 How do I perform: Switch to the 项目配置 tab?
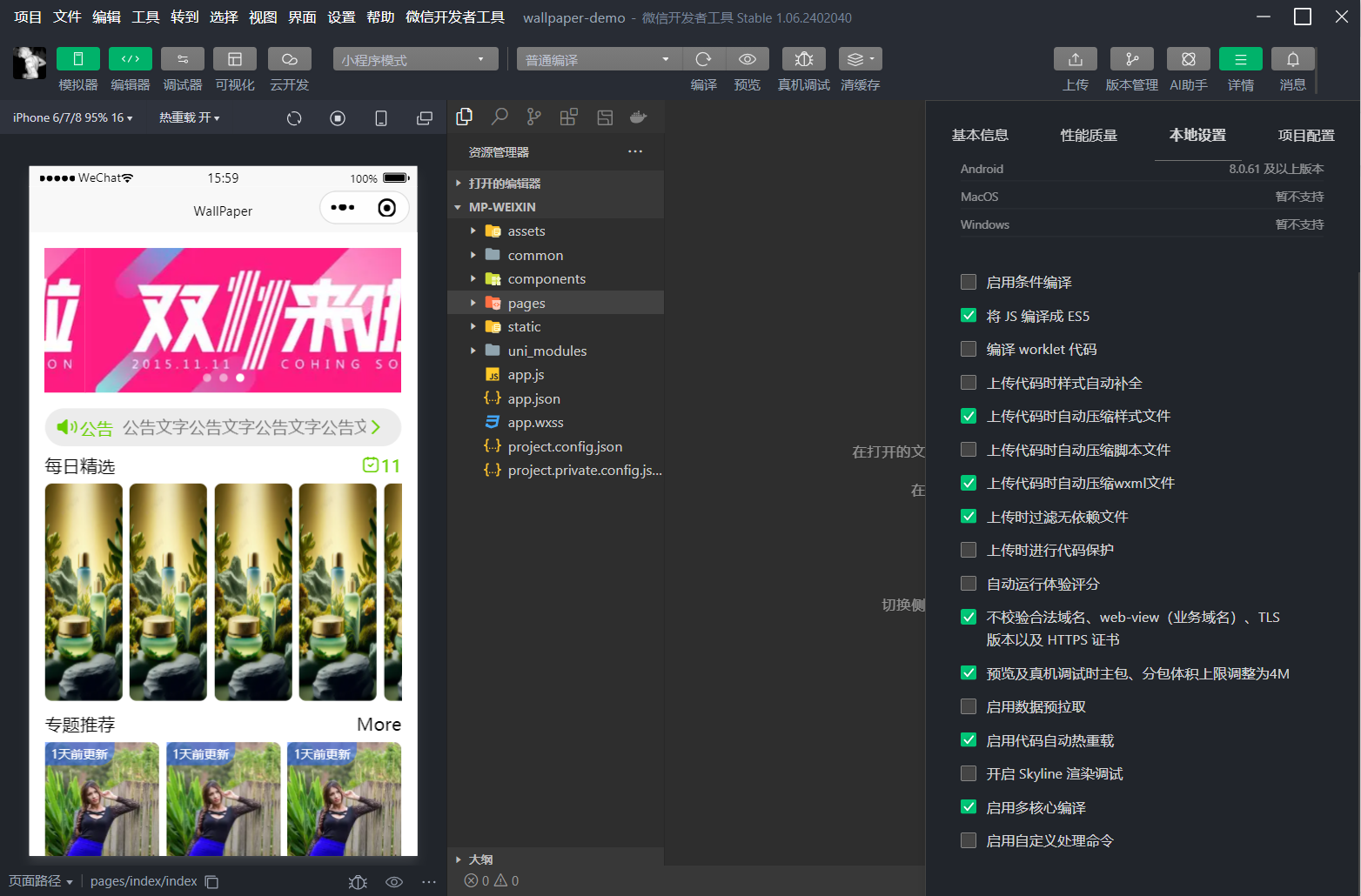point(1306,135)
